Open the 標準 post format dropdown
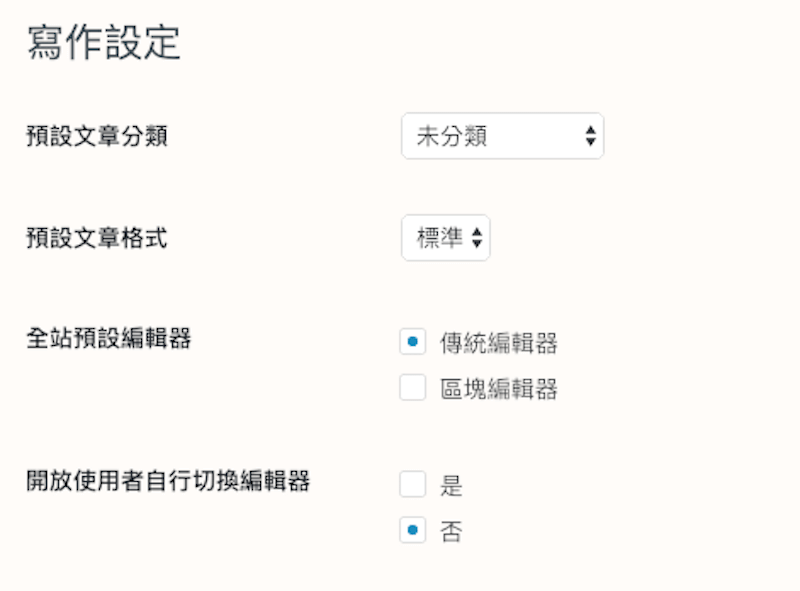This screenshot has width=800, height=591. (446, 238)
